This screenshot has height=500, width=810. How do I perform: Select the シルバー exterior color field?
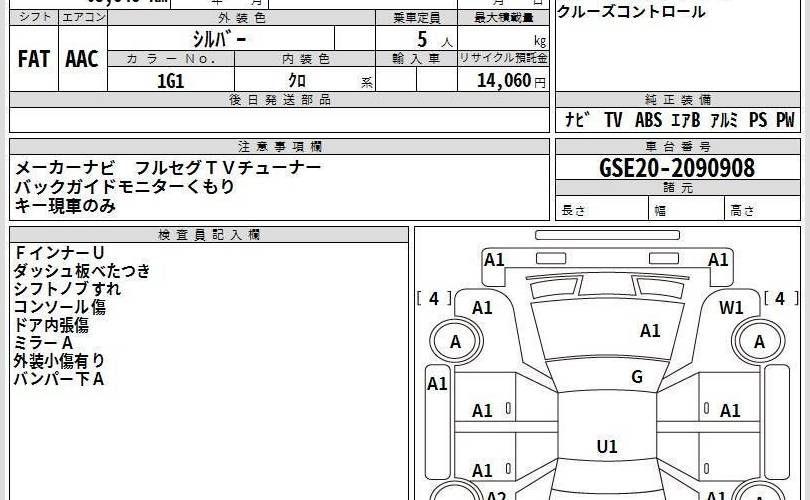coord(221,39)
